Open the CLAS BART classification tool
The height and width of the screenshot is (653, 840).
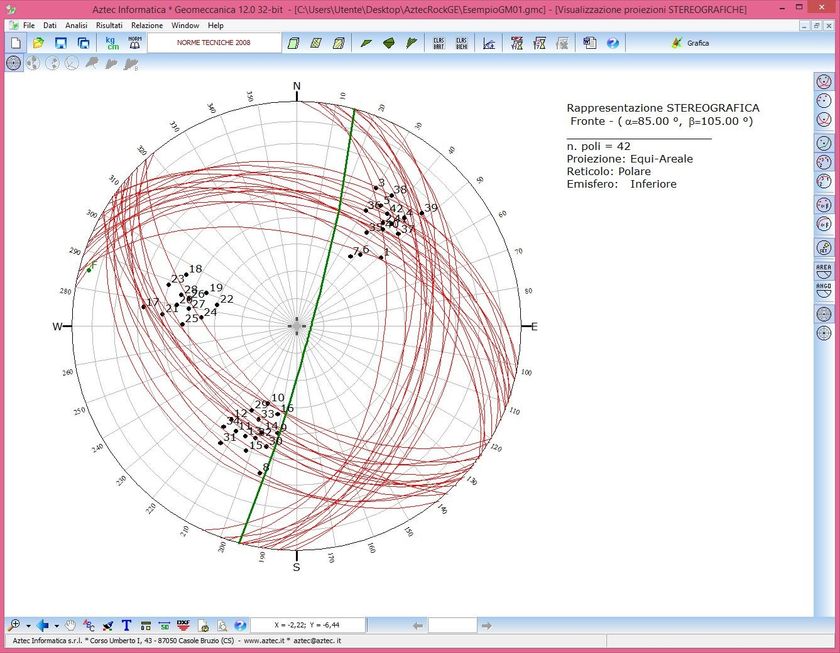[x=439, y=43]
